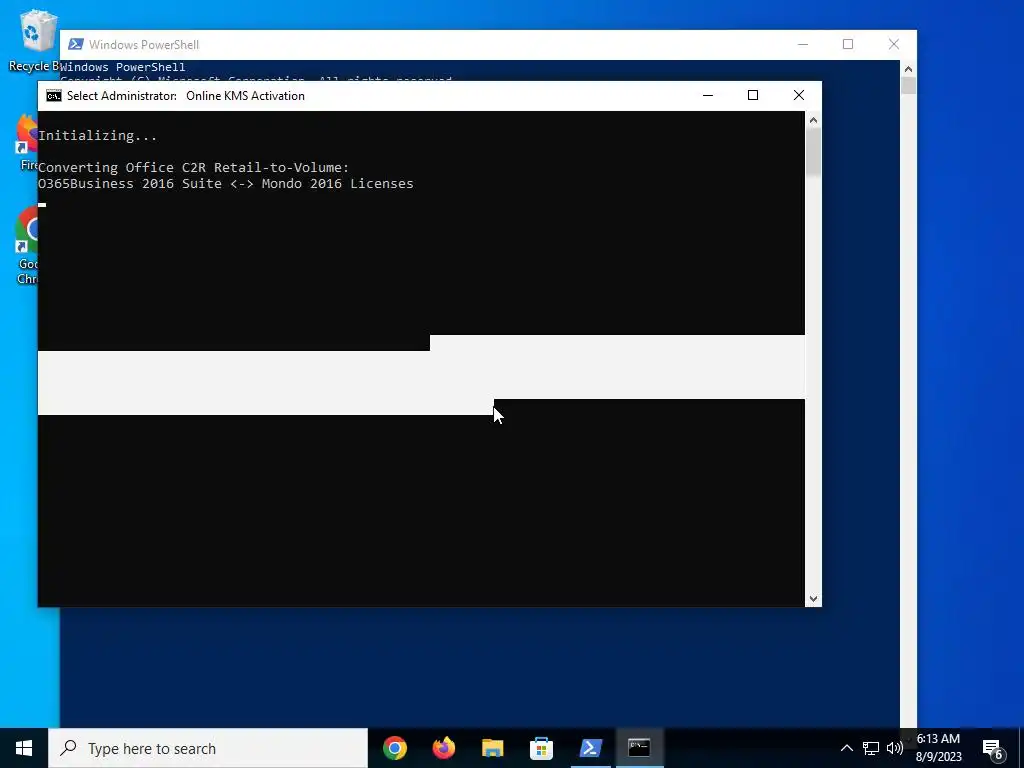Minimize the Online KMS Activation window
Viewport: 1024px width, 768px height.
(x=708, y=95)
